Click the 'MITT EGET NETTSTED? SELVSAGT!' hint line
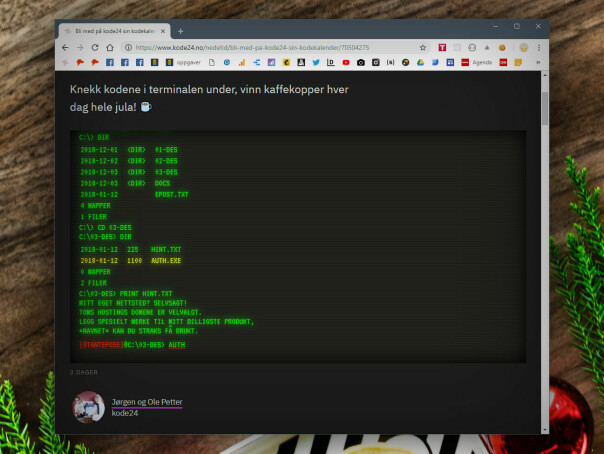The height and width of the screenshot is (454, 604). (x=133, y=303)
